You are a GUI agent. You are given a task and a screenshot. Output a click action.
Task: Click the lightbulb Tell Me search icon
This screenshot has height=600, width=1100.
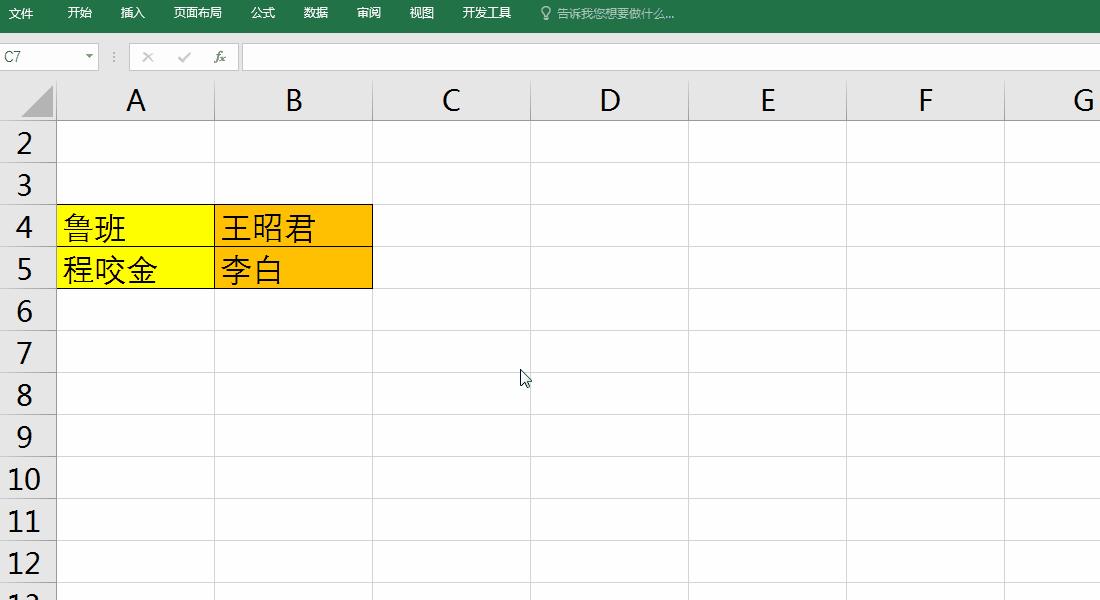click(x=545, y=14)
